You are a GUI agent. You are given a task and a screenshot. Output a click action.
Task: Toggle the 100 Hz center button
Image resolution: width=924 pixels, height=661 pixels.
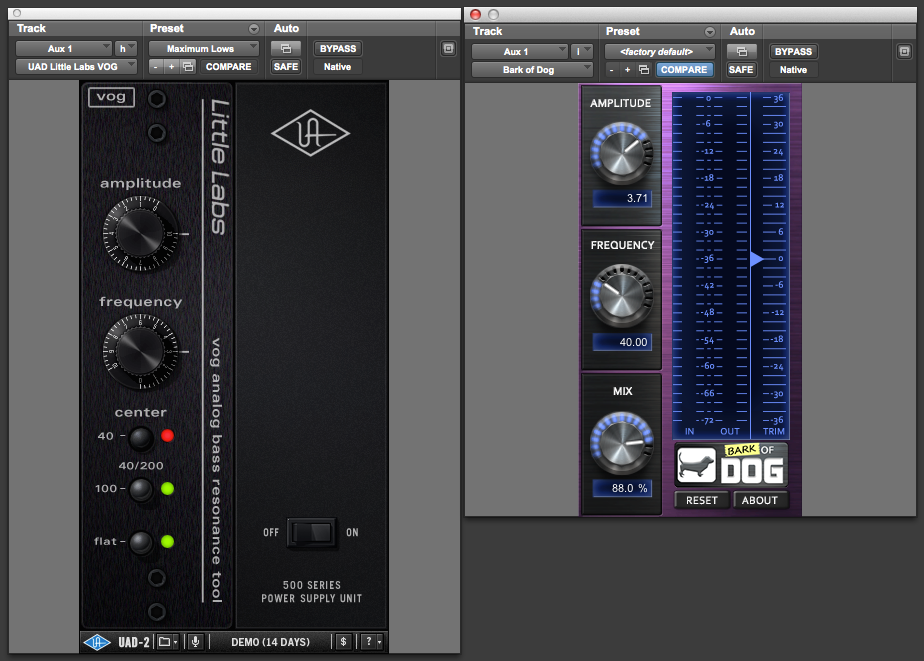pos(141,490)
